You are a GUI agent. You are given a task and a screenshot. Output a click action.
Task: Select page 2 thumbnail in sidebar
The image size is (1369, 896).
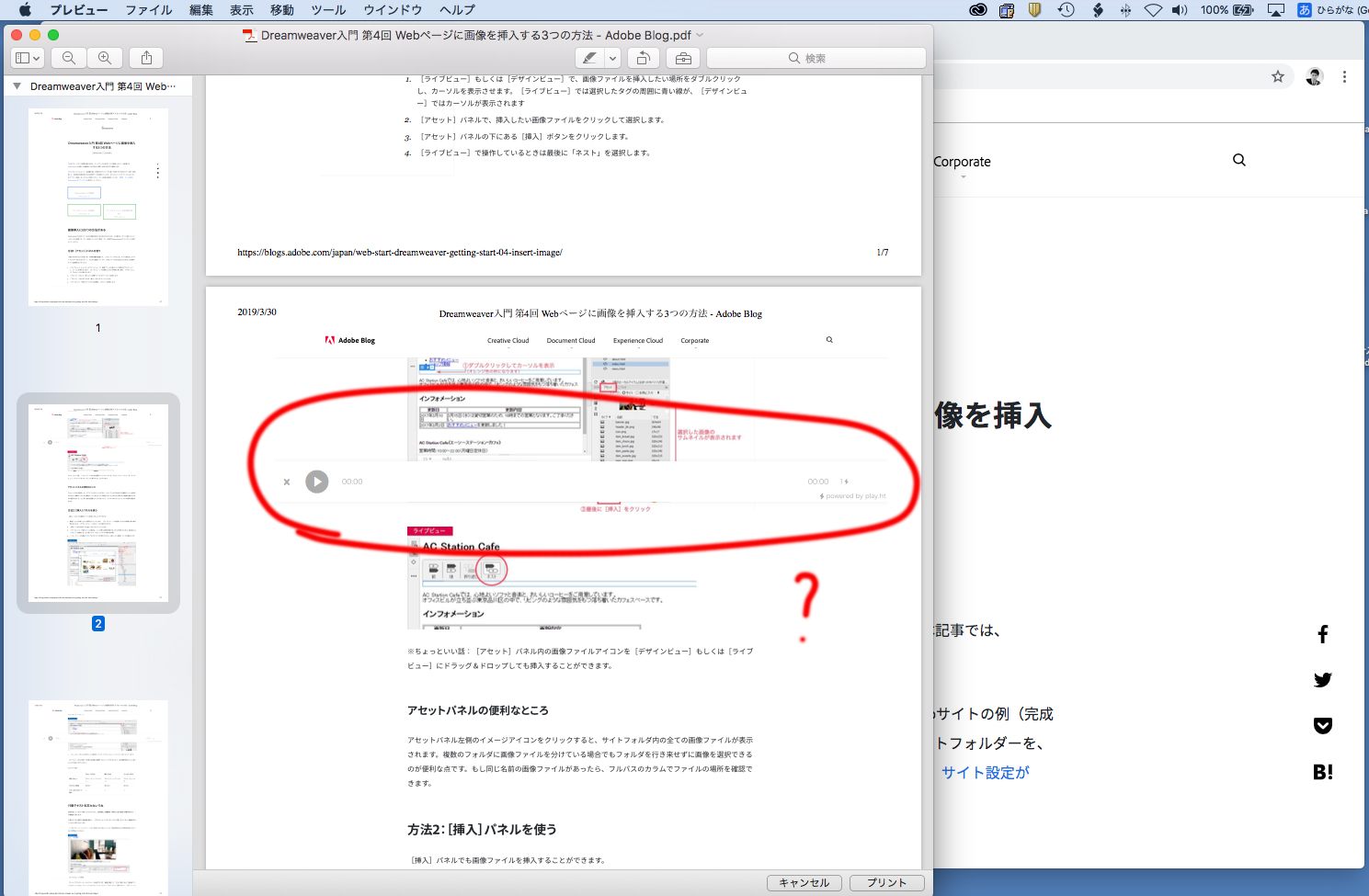(98, 503)
